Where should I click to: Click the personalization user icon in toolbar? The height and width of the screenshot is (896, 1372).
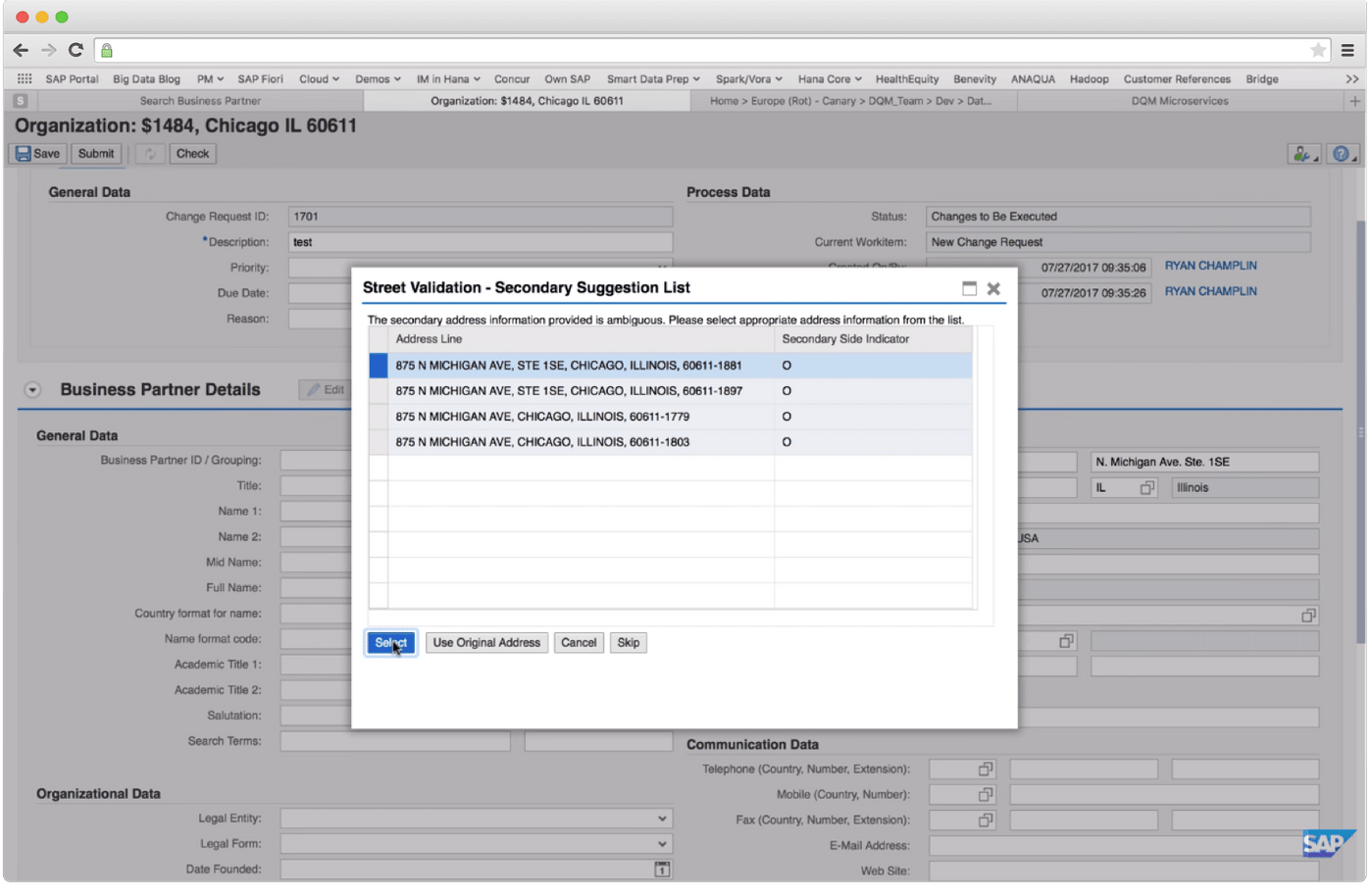tap(1303, 154)
